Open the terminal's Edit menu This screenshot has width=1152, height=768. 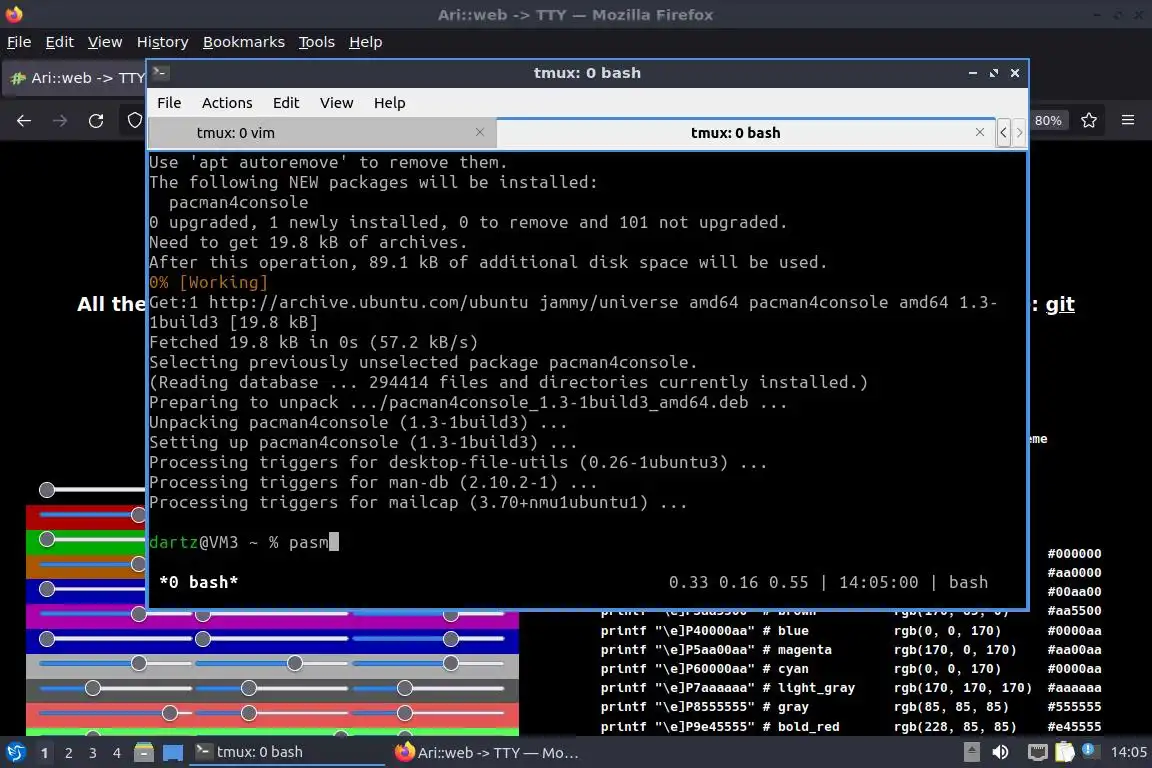coord(286,103)
